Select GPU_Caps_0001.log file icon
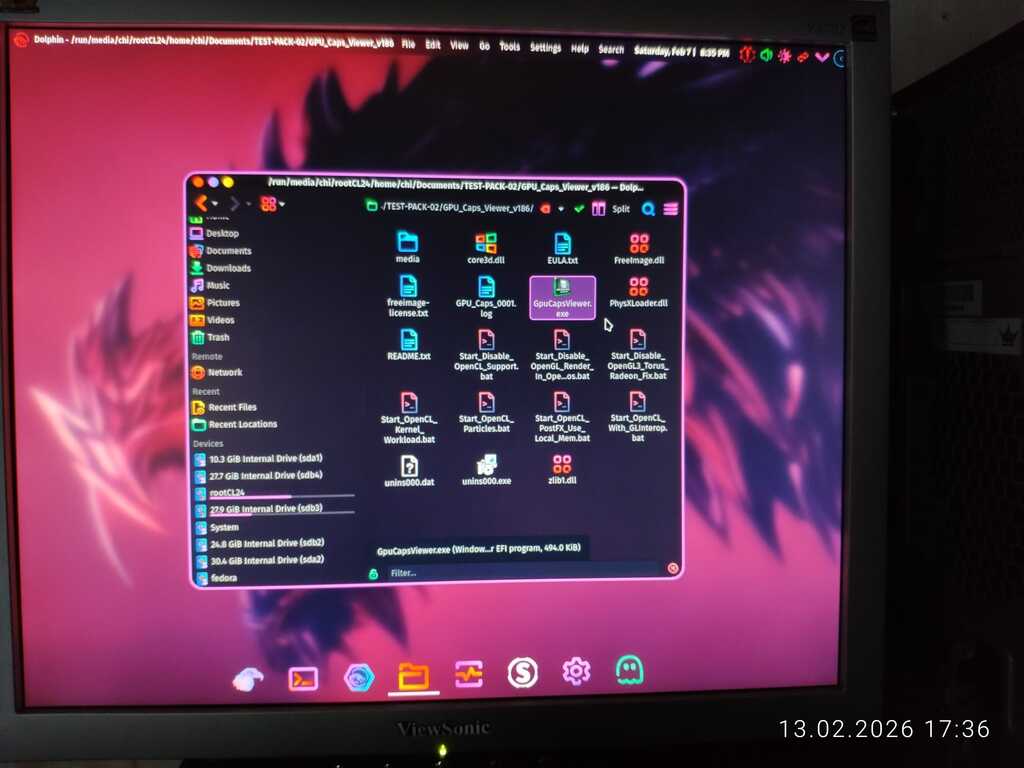 [486, 287]
